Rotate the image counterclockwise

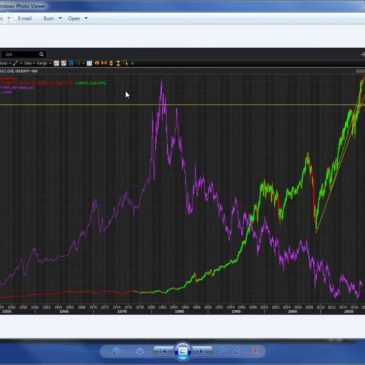223,351
